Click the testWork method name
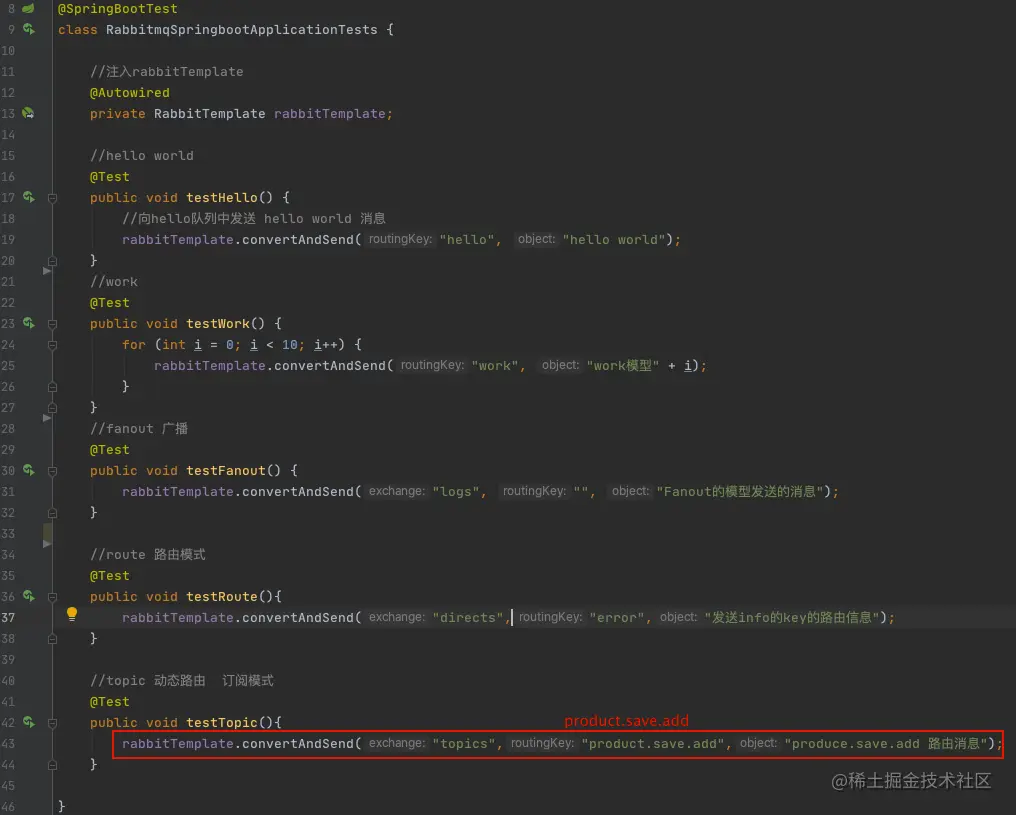Viewport: 1016px width, 815px height. coord(218,323)
